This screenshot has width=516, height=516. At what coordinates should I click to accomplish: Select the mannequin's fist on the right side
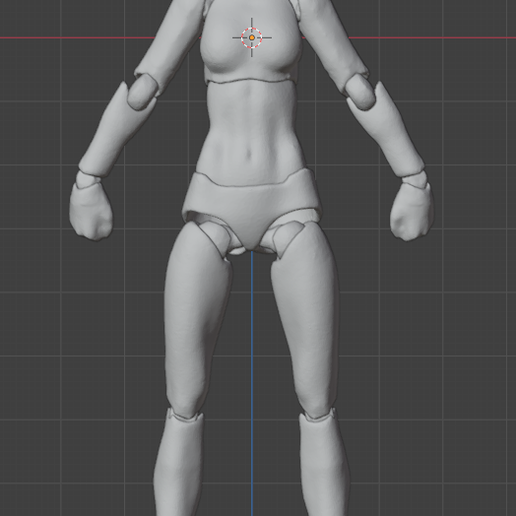(x=412, y=211)
